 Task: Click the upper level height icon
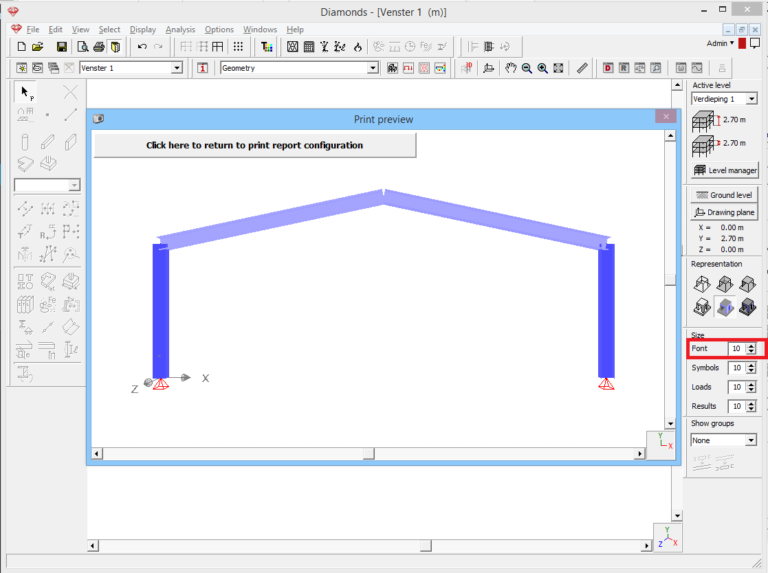coord(704,121)
